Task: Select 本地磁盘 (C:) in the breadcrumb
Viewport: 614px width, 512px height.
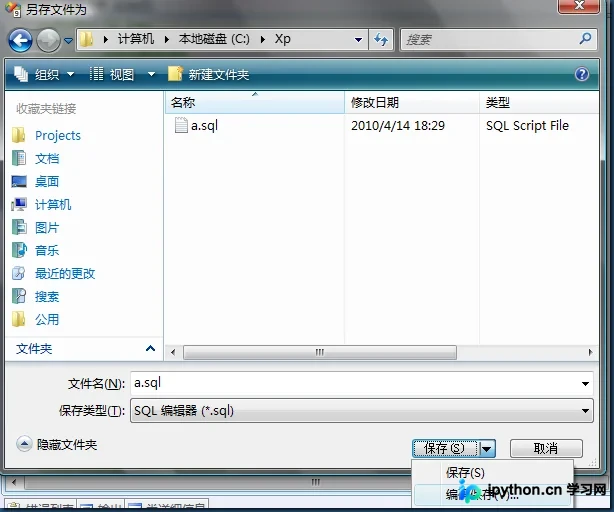Action: pos(214,39)
